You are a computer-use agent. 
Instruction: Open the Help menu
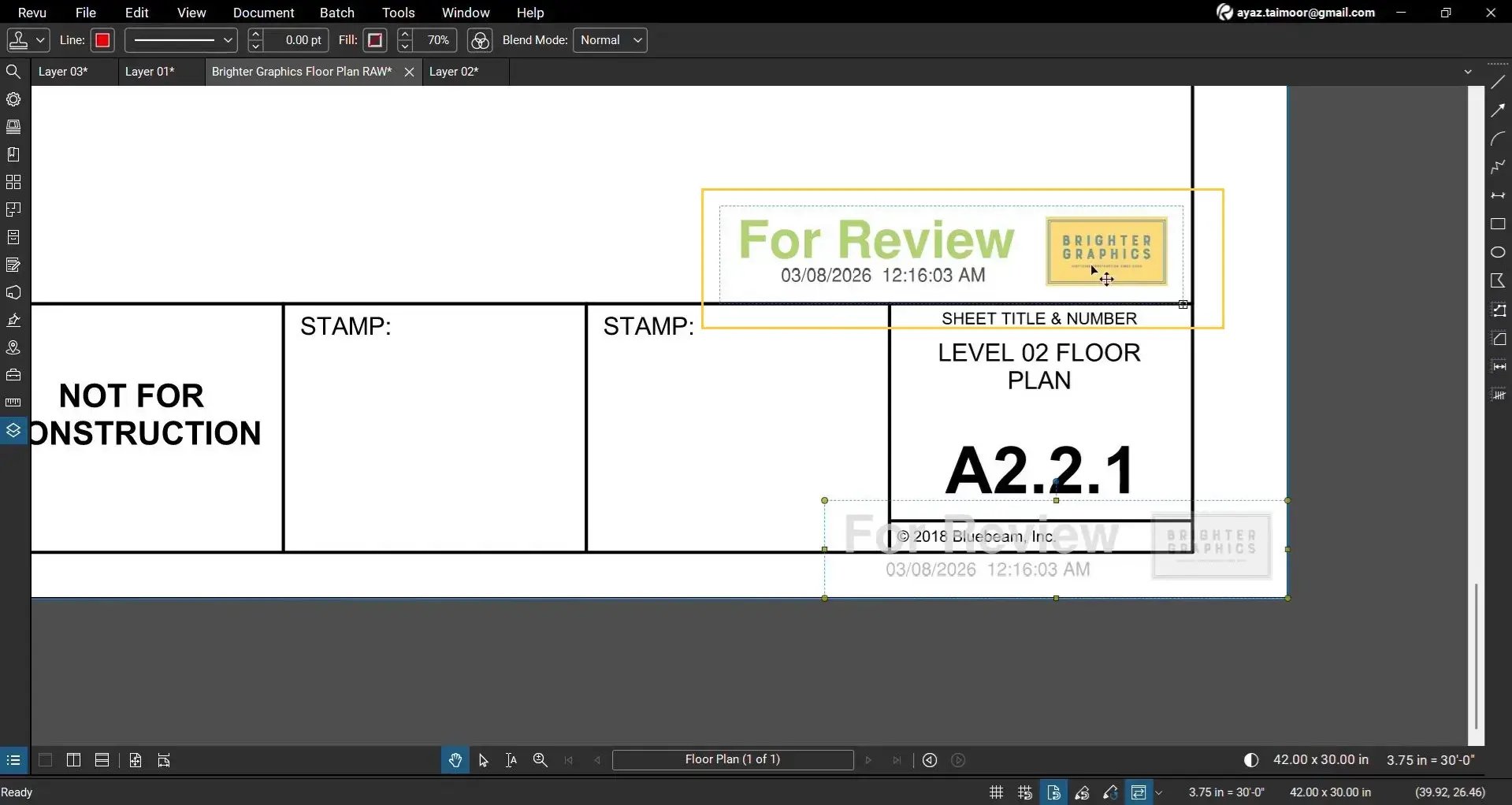530,13
